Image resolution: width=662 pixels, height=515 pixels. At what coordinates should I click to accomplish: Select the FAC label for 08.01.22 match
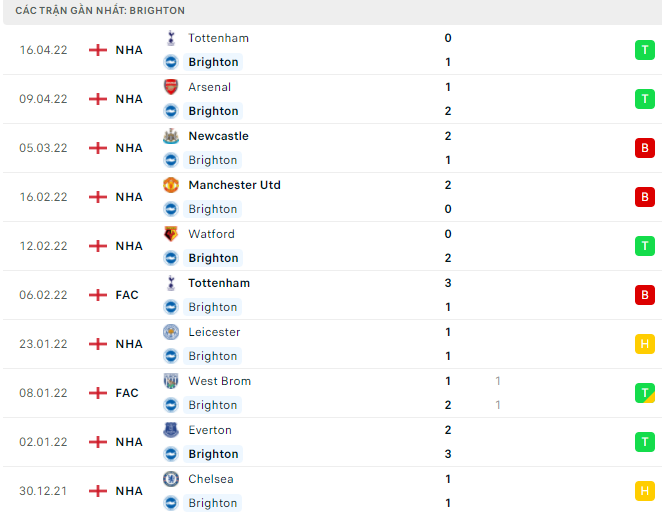pyautogui.click(x=127, y=393)
